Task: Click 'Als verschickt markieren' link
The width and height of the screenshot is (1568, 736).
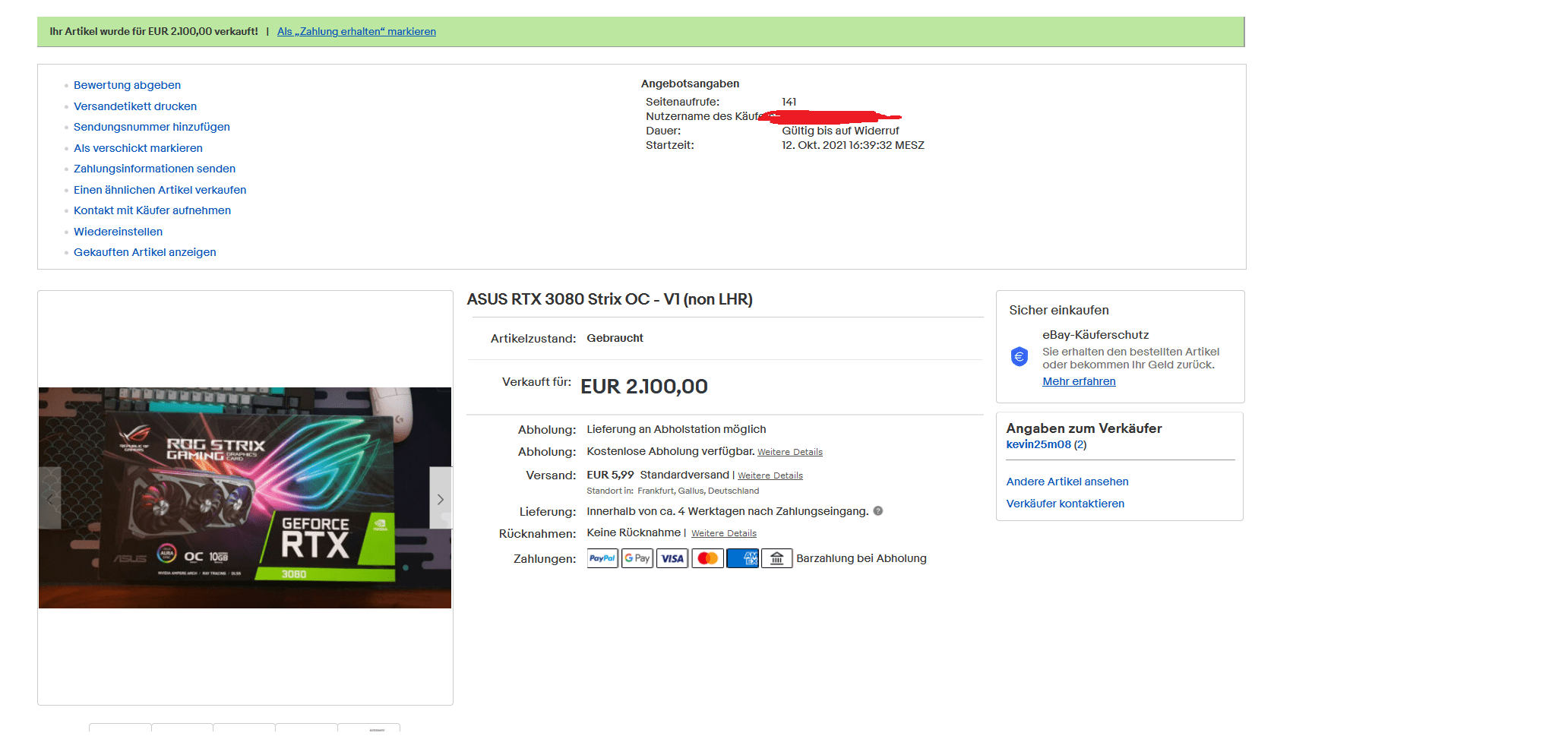Action: 138,148
